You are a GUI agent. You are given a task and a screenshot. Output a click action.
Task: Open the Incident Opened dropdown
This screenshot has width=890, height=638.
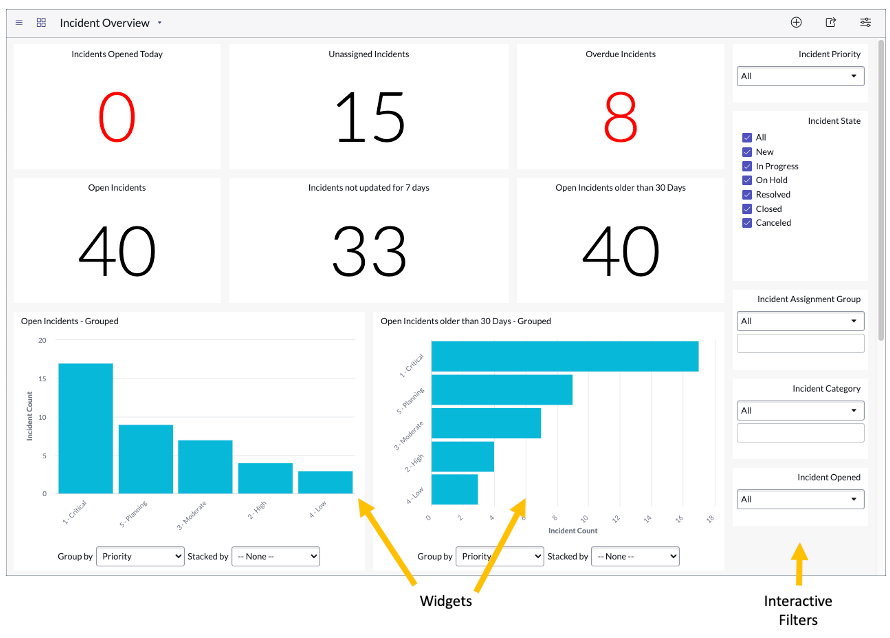(x=800, y=499)
